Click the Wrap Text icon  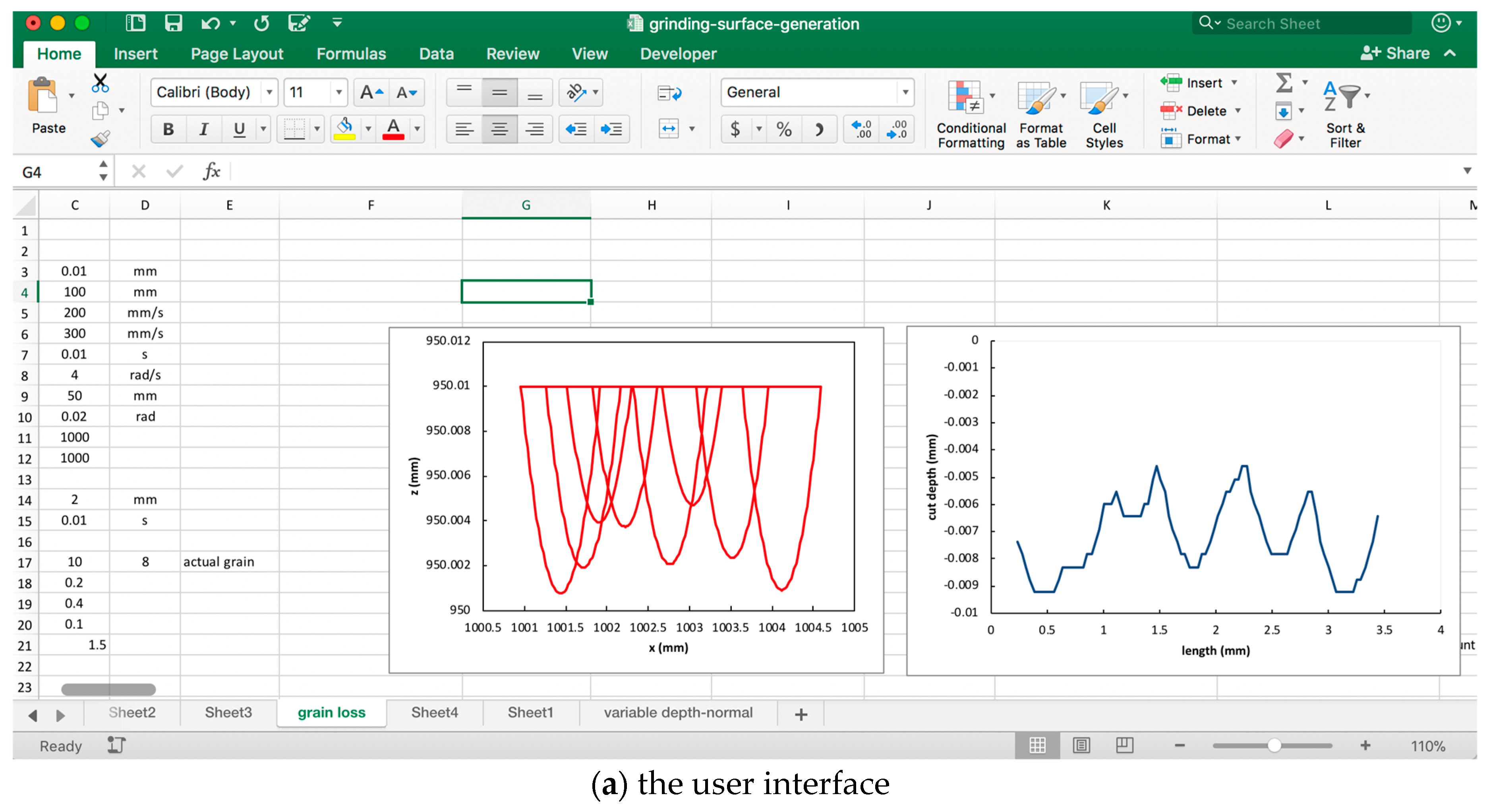pos(669,93)
